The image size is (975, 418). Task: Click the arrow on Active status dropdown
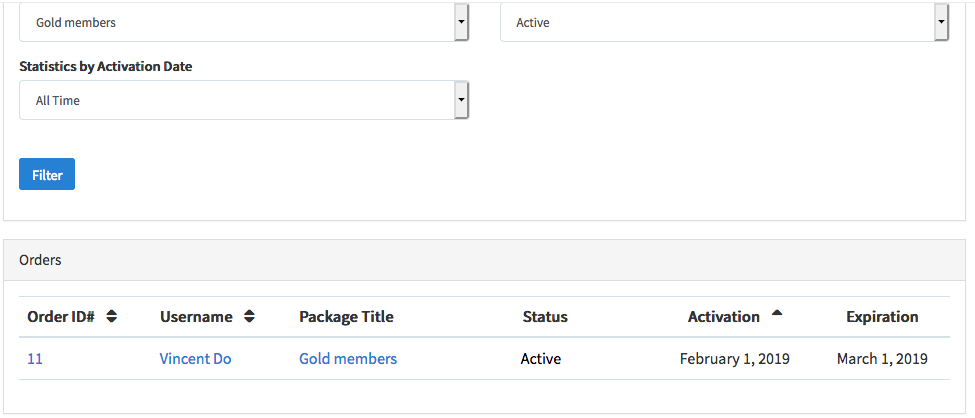click(x=940, y=22)
